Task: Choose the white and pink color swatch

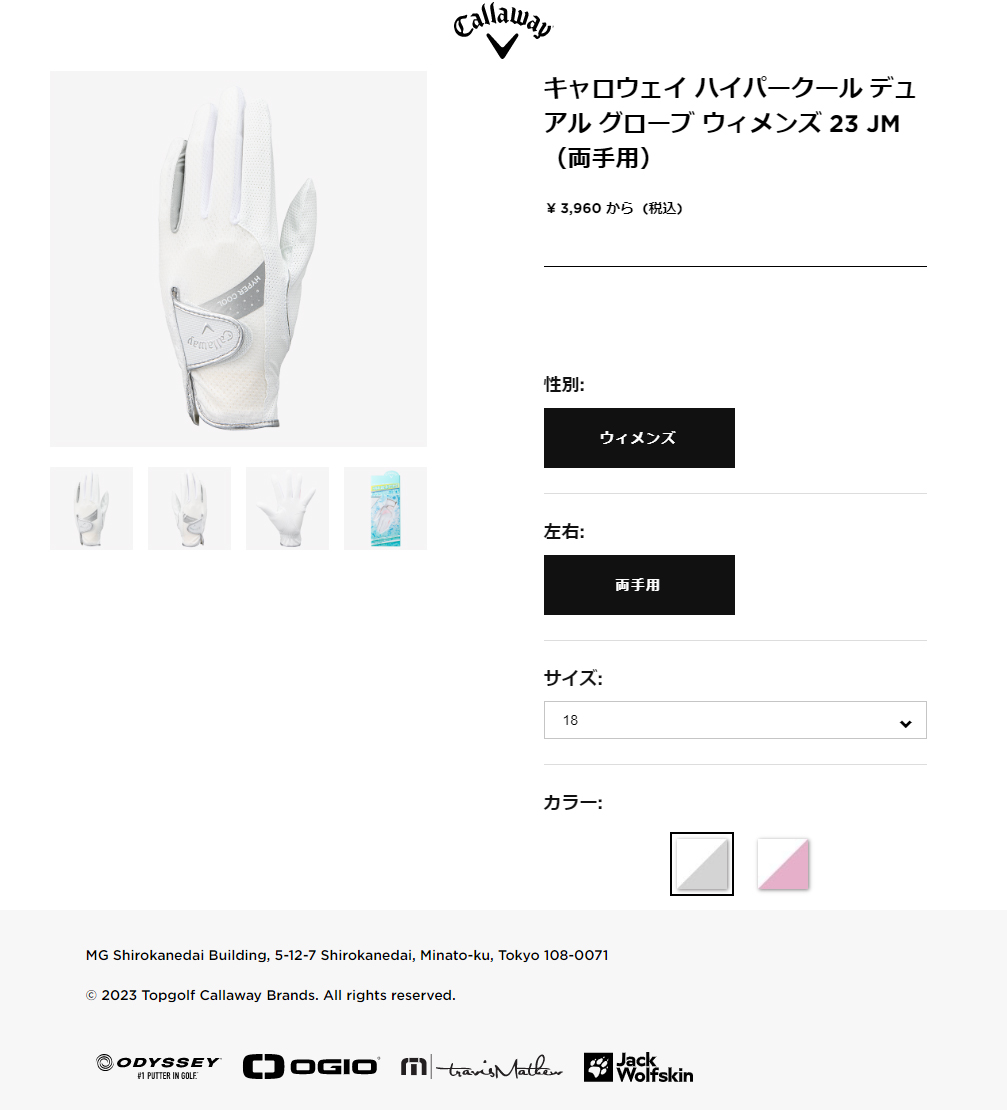Action: [783, 864]
